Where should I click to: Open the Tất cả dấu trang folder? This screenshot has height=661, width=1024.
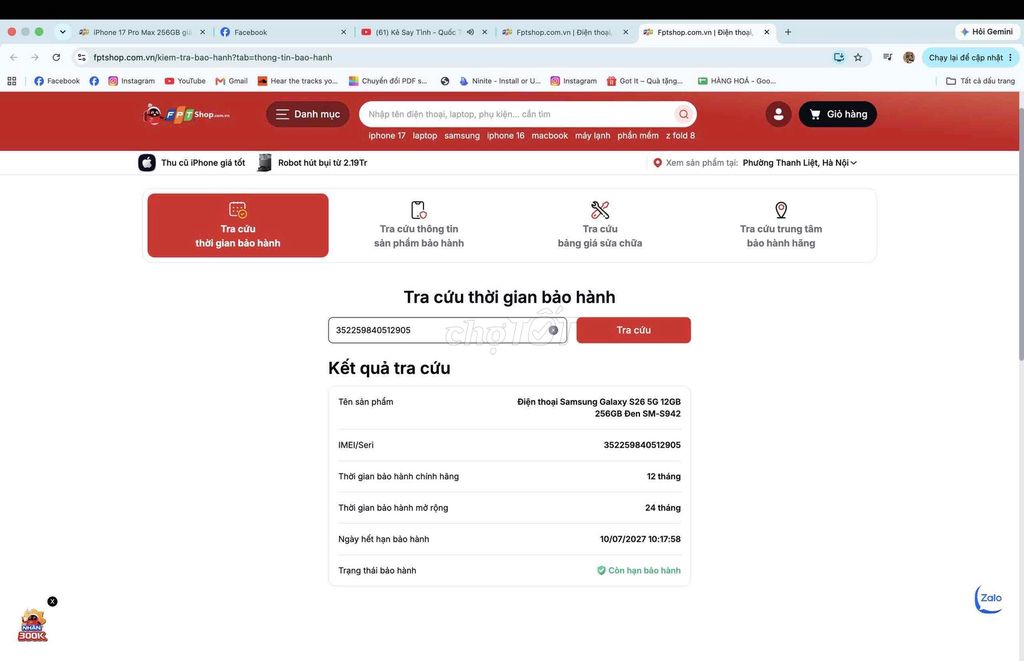pos(980,81)
